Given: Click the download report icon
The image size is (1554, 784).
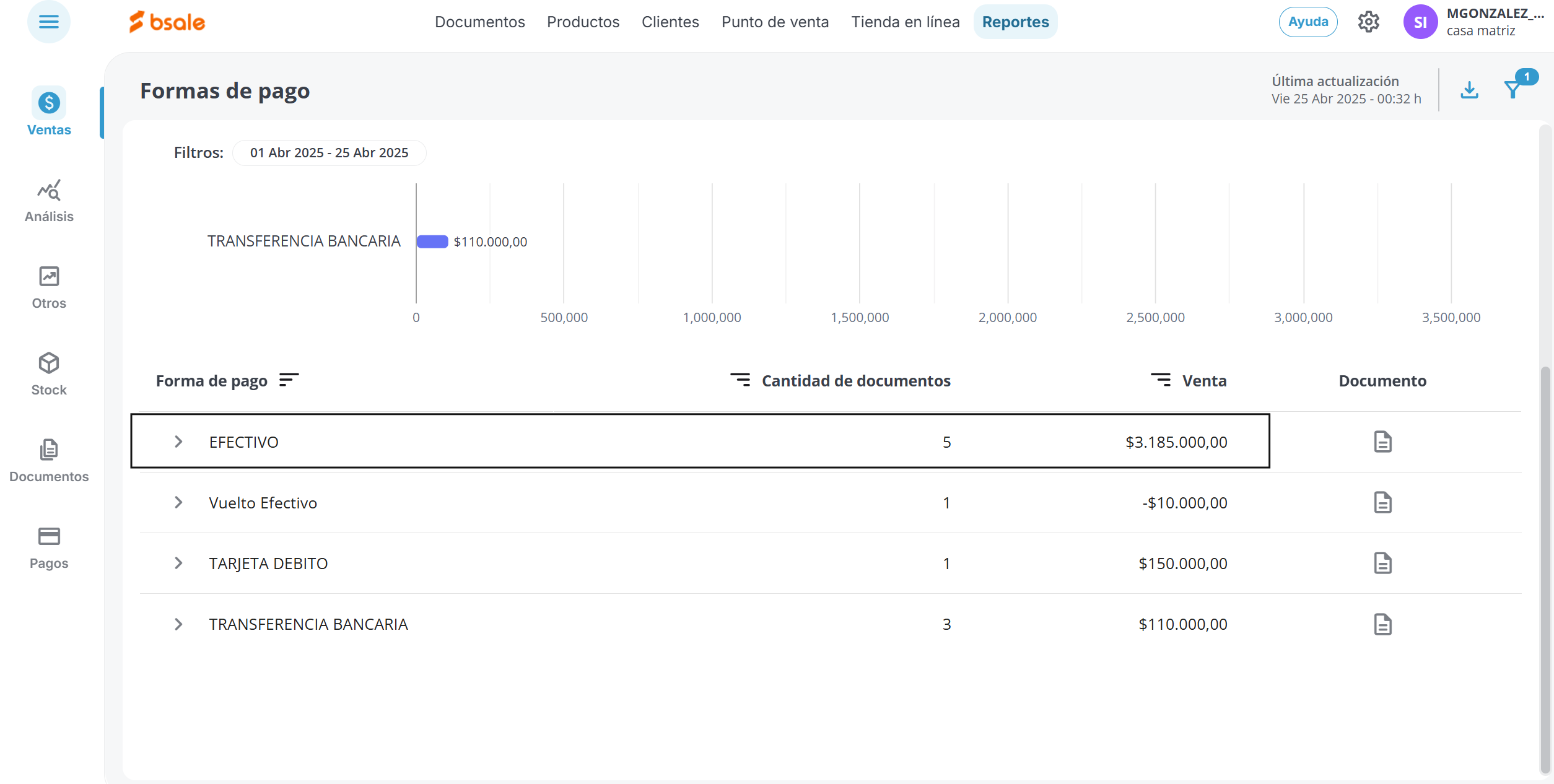Looking at the screenshot, I should (x=1469, y=90).
